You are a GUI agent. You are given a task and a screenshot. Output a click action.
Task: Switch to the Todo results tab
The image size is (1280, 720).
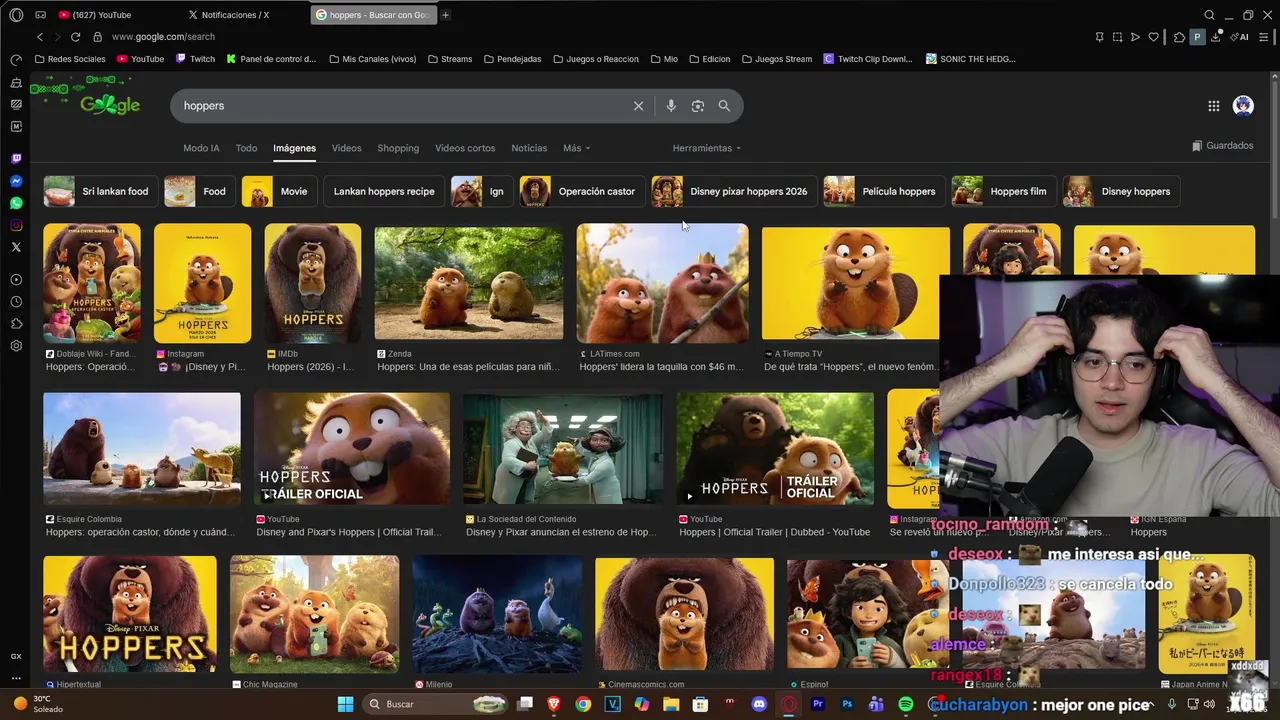tap(246, 148)
